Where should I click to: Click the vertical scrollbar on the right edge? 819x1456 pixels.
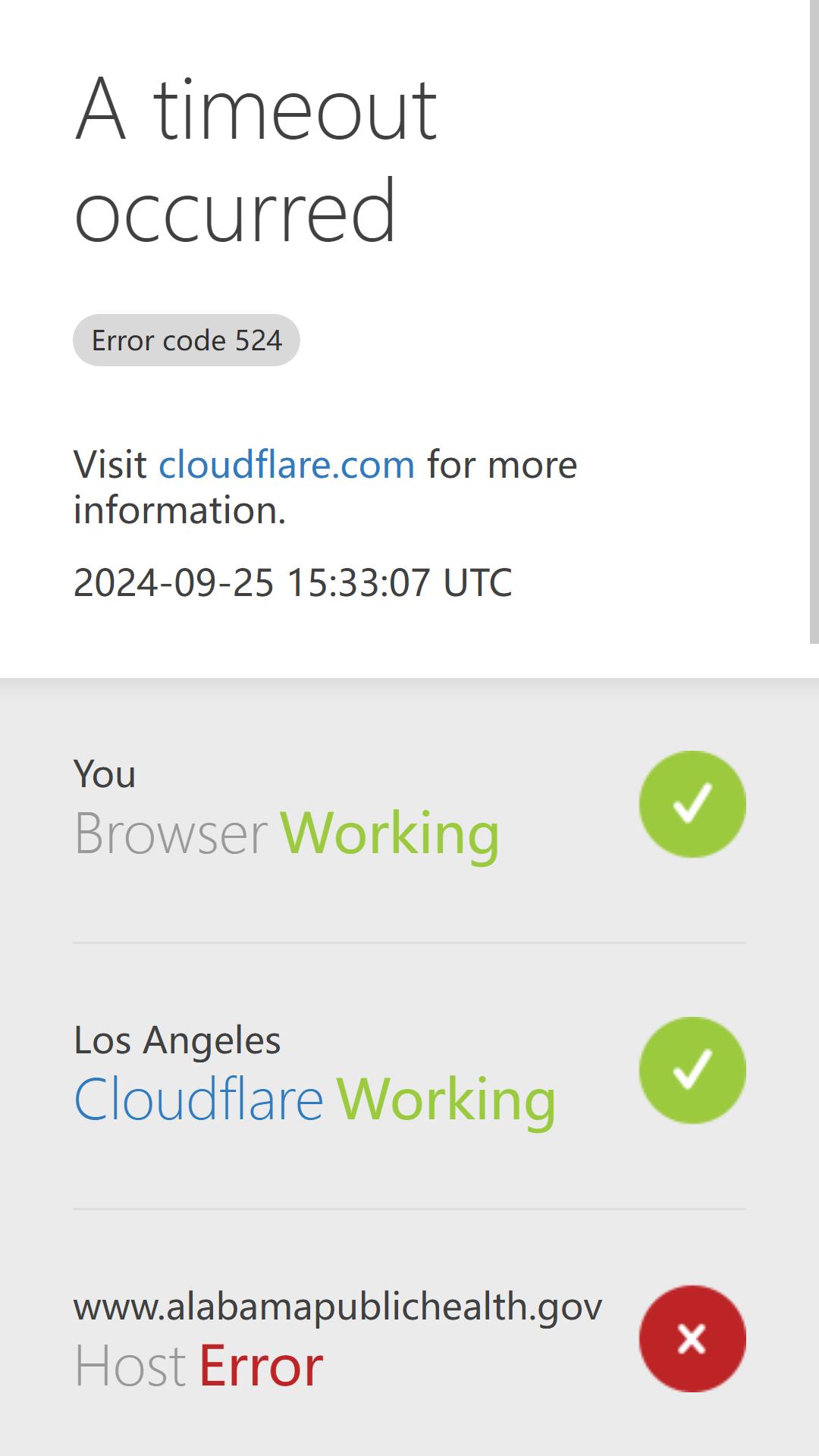814,322
